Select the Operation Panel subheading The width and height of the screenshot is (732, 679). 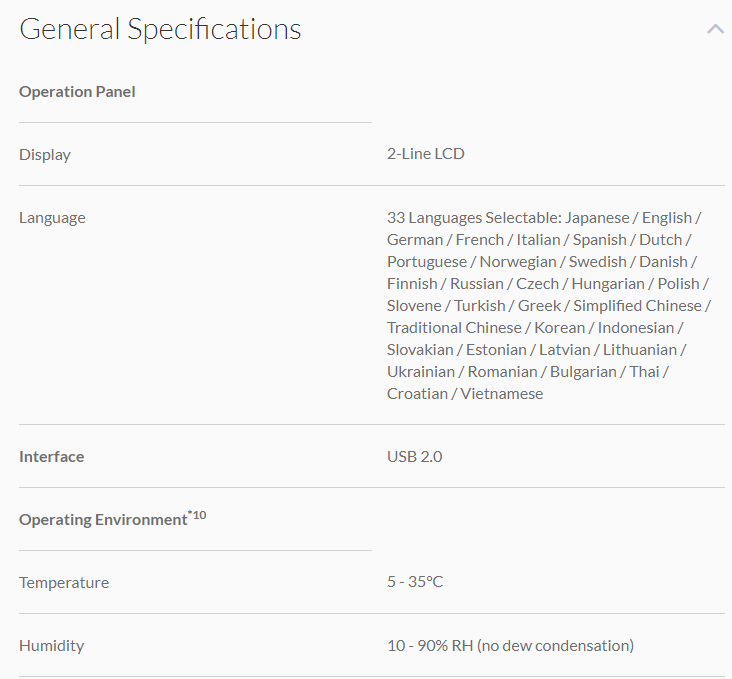click(77, 92)
